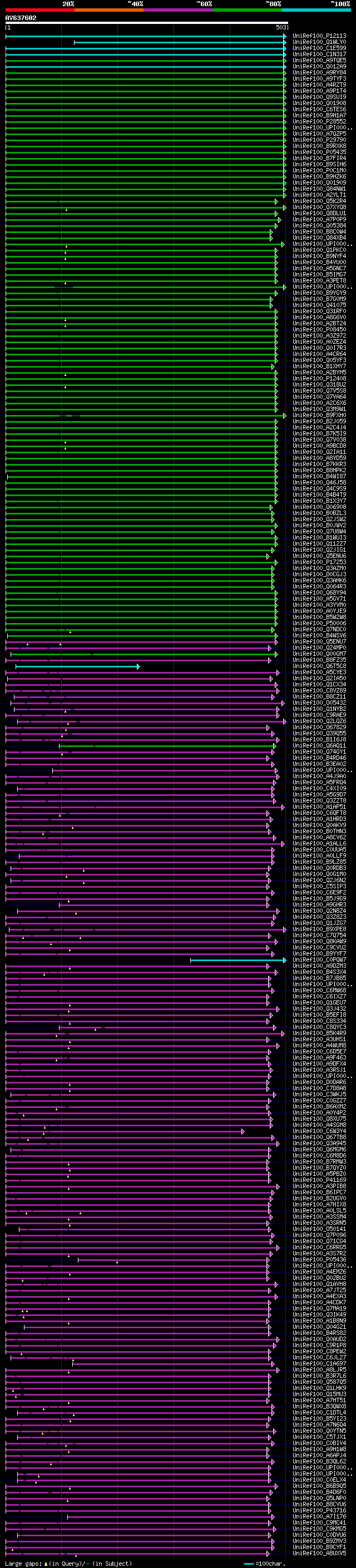356x1568 pixels.
Task: Select the UniRef100_C1A697 label
Action: [x=319, y=1363]
